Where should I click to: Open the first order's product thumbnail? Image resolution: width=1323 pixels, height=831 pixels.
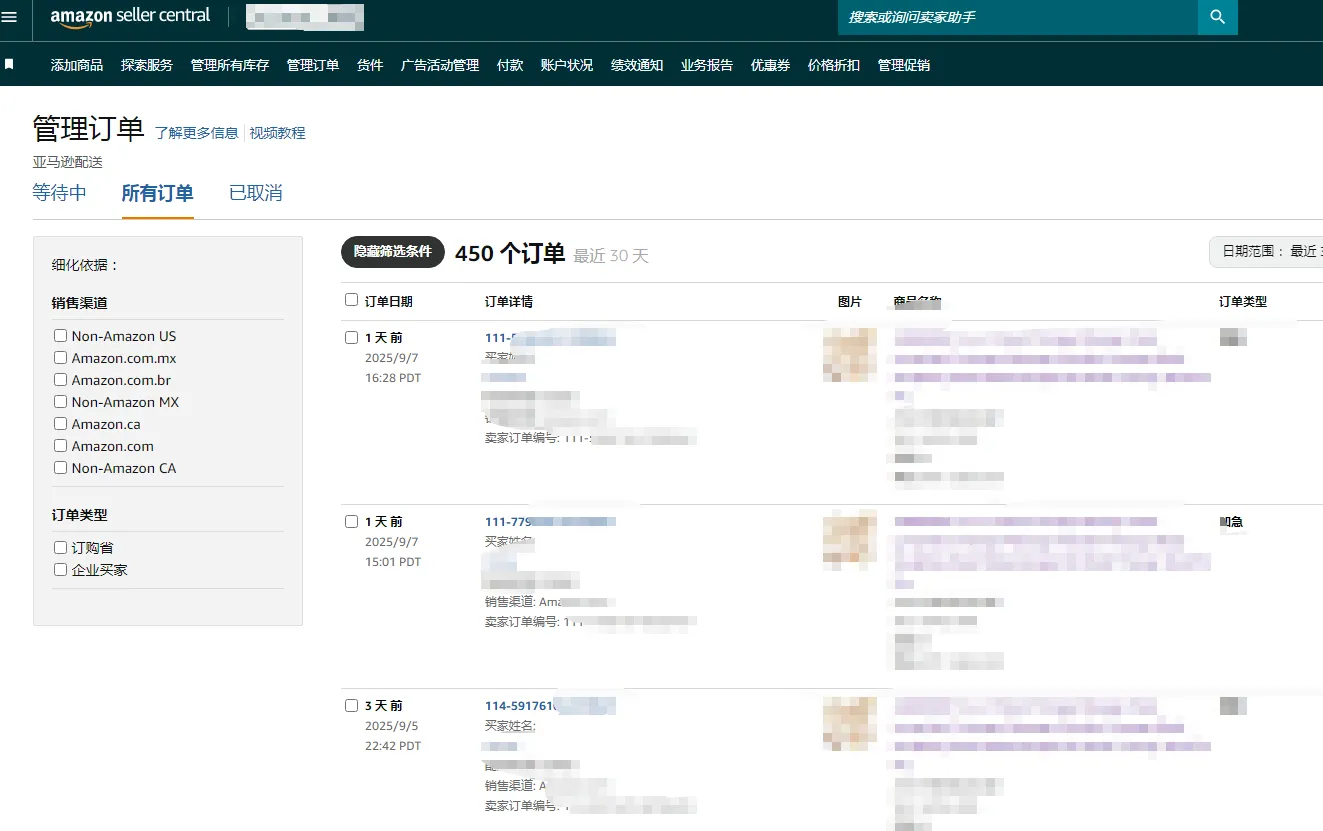(x=849, y=355)
